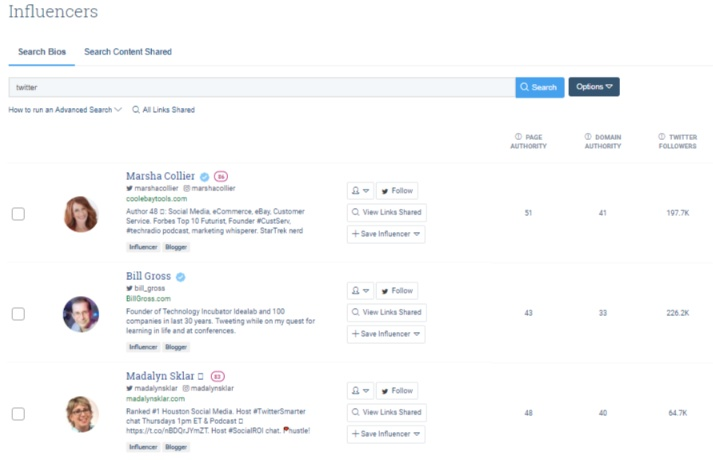Follow Madalyn Sklar on Twitter
This screenshot has width=713, height=460.
pos(397,391)
